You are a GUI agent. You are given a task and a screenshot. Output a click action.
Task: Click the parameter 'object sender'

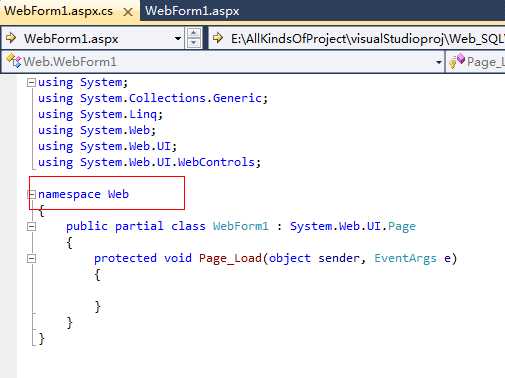(x=314, y=258)
